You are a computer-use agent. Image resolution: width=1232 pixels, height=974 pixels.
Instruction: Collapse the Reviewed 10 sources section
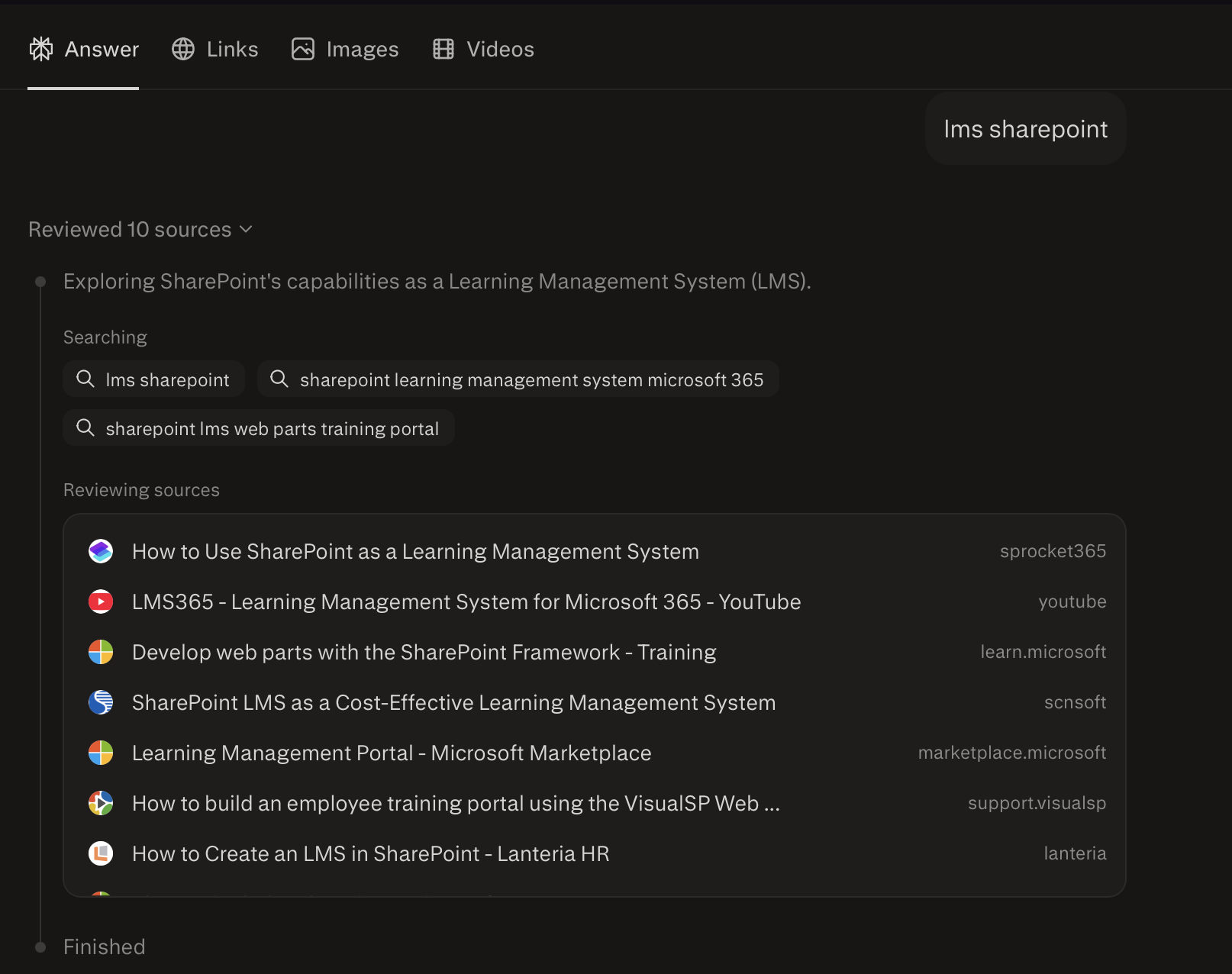click(x=246, y=229)
